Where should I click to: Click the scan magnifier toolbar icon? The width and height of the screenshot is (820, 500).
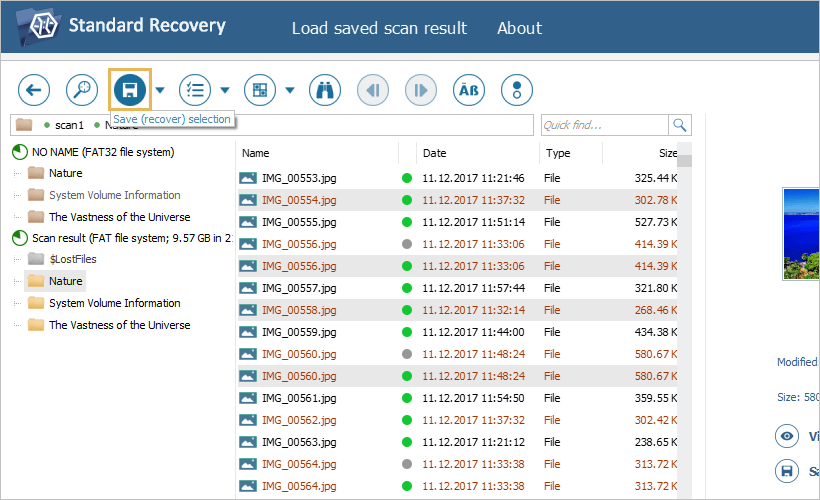coord(82,90)
